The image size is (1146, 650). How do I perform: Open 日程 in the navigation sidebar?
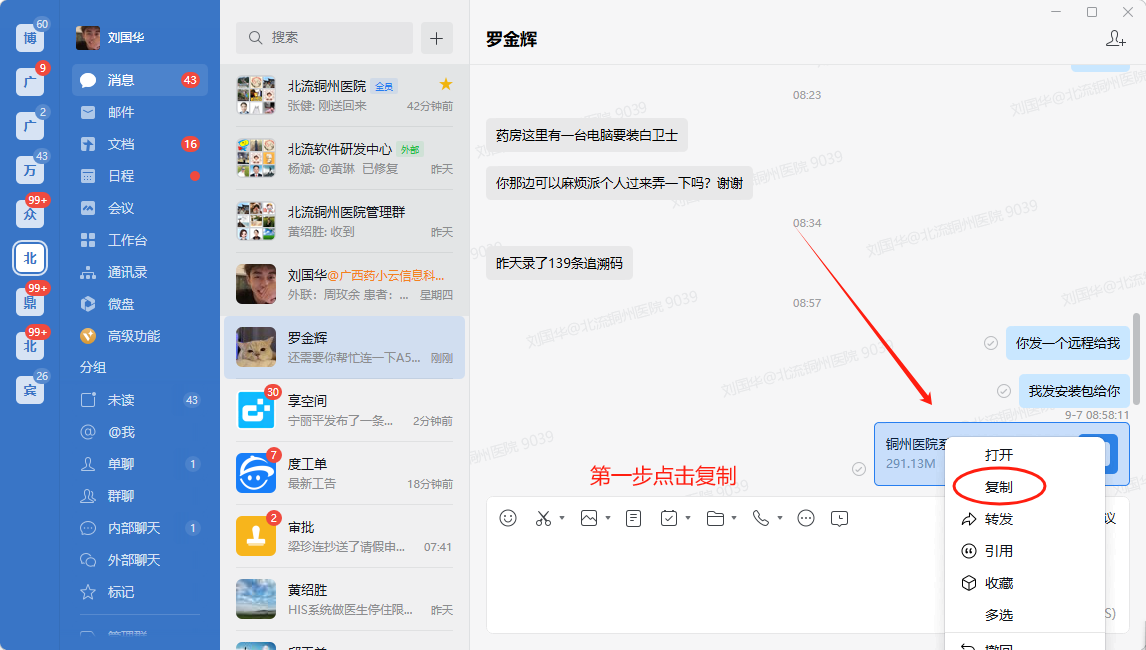[x=140, y=176]
